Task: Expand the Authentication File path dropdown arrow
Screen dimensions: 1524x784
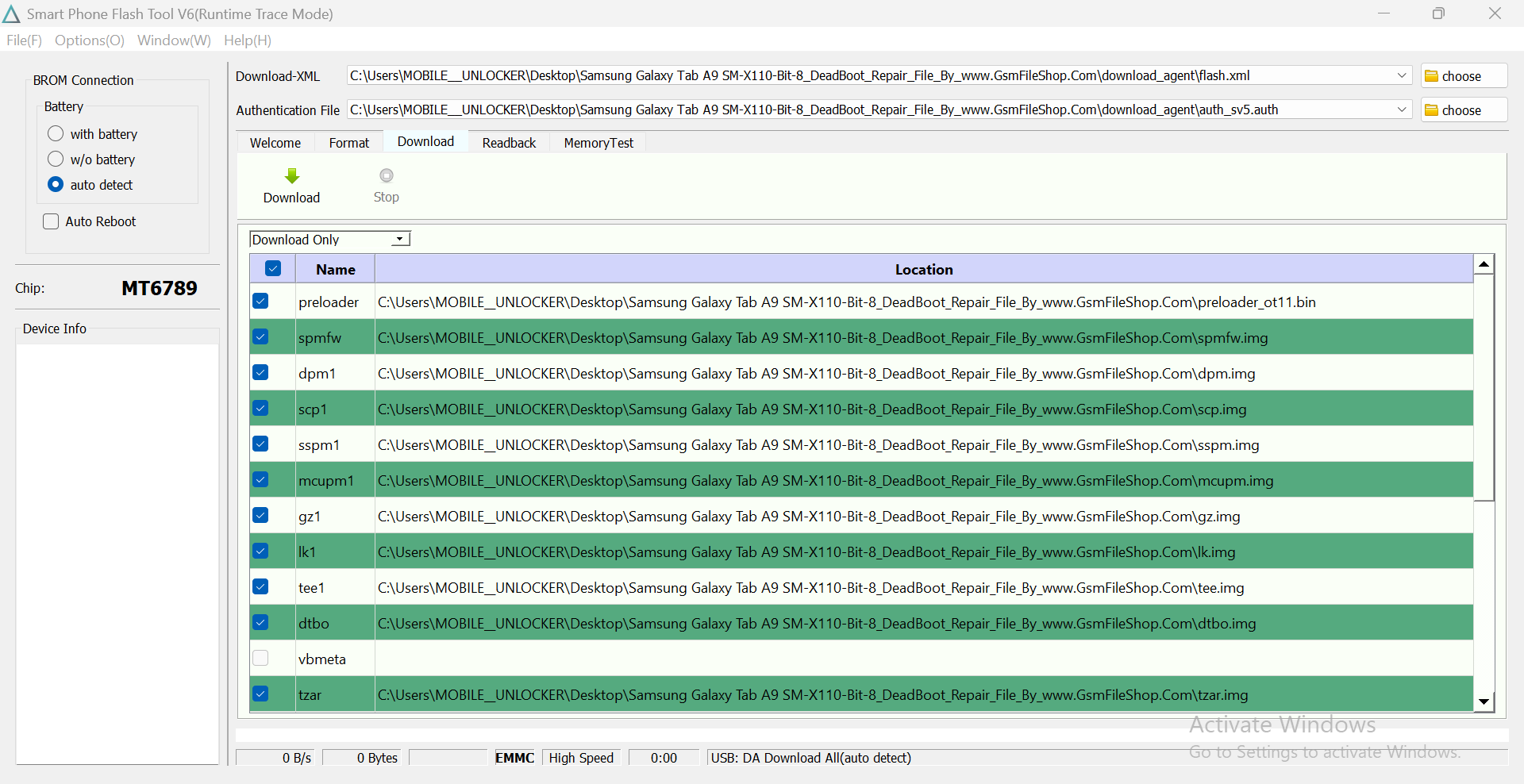Action: point(1402,110)
